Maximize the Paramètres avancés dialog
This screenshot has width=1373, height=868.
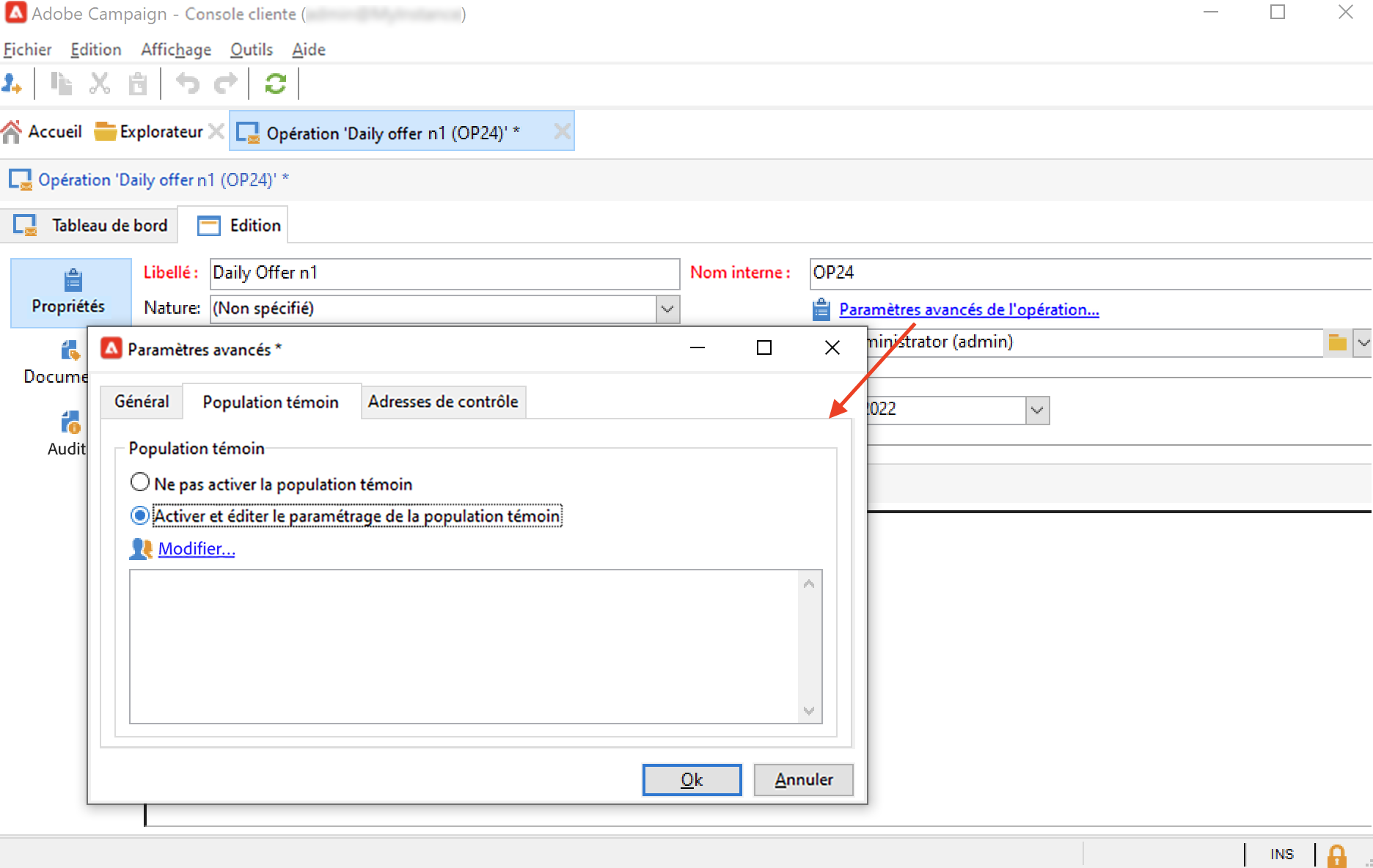pyautogui.click(x=764, y=347)
